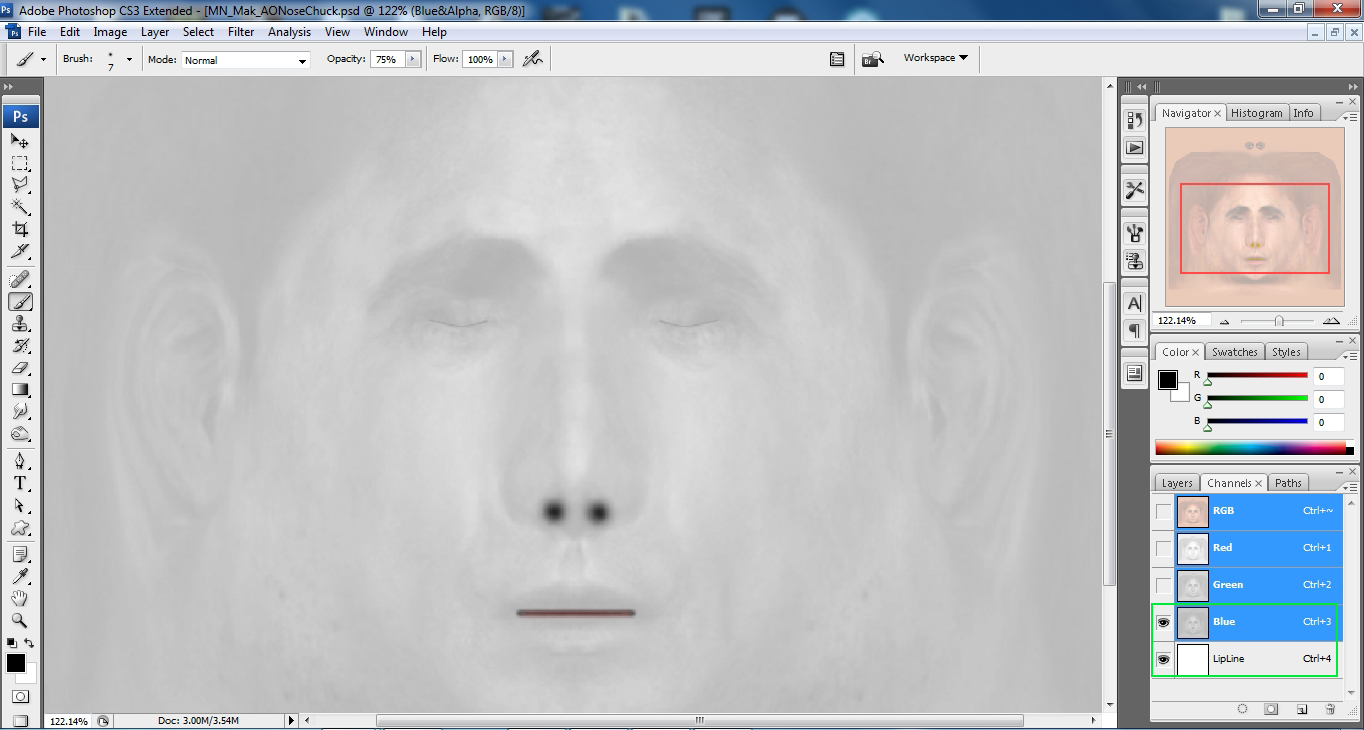Open the brush Mode dropdown
1364x730 pixels.
pyautogui.click(x=245, y=60)
